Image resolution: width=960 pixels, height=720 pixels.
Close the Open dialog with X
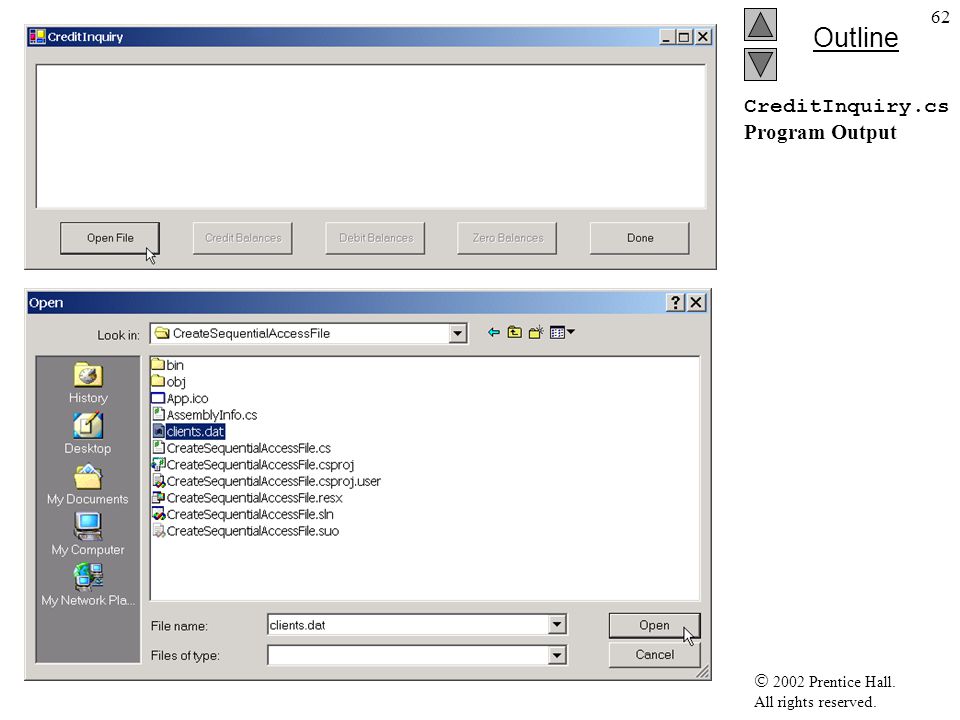[696, 302]
